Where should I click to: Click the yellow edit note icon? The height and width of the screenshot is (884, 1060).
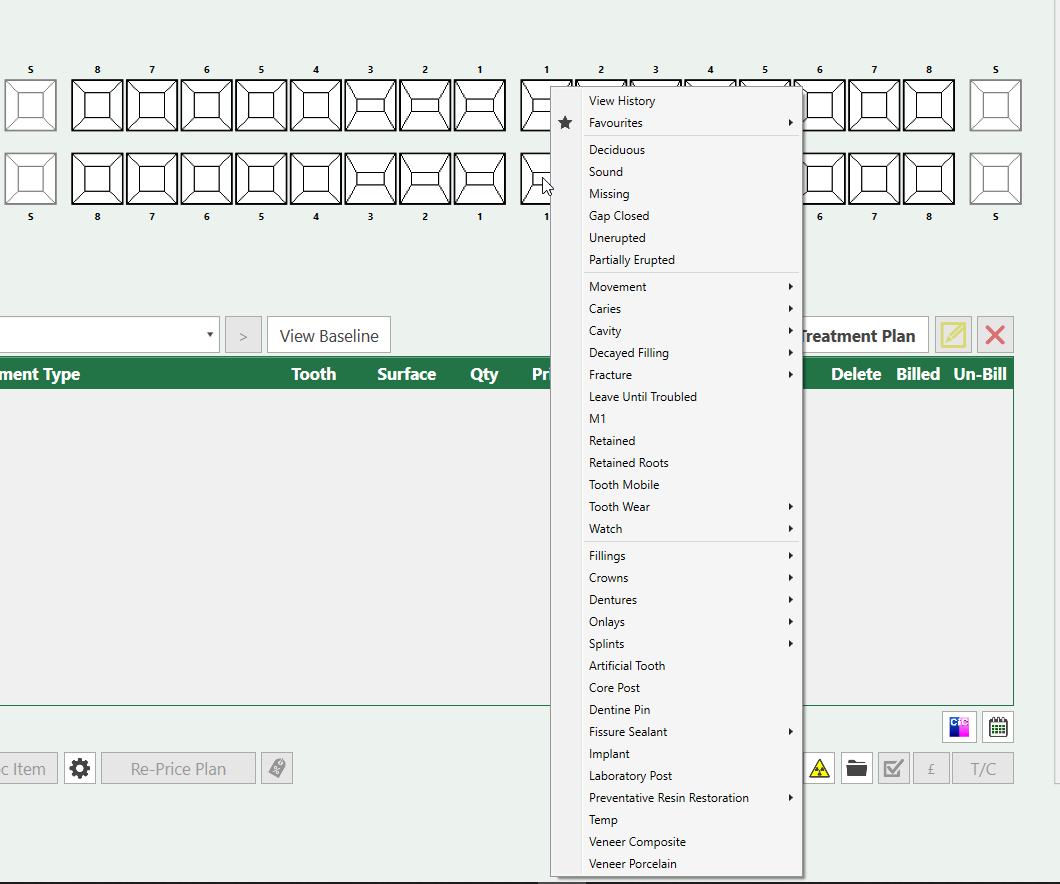[x=953, y=335]
